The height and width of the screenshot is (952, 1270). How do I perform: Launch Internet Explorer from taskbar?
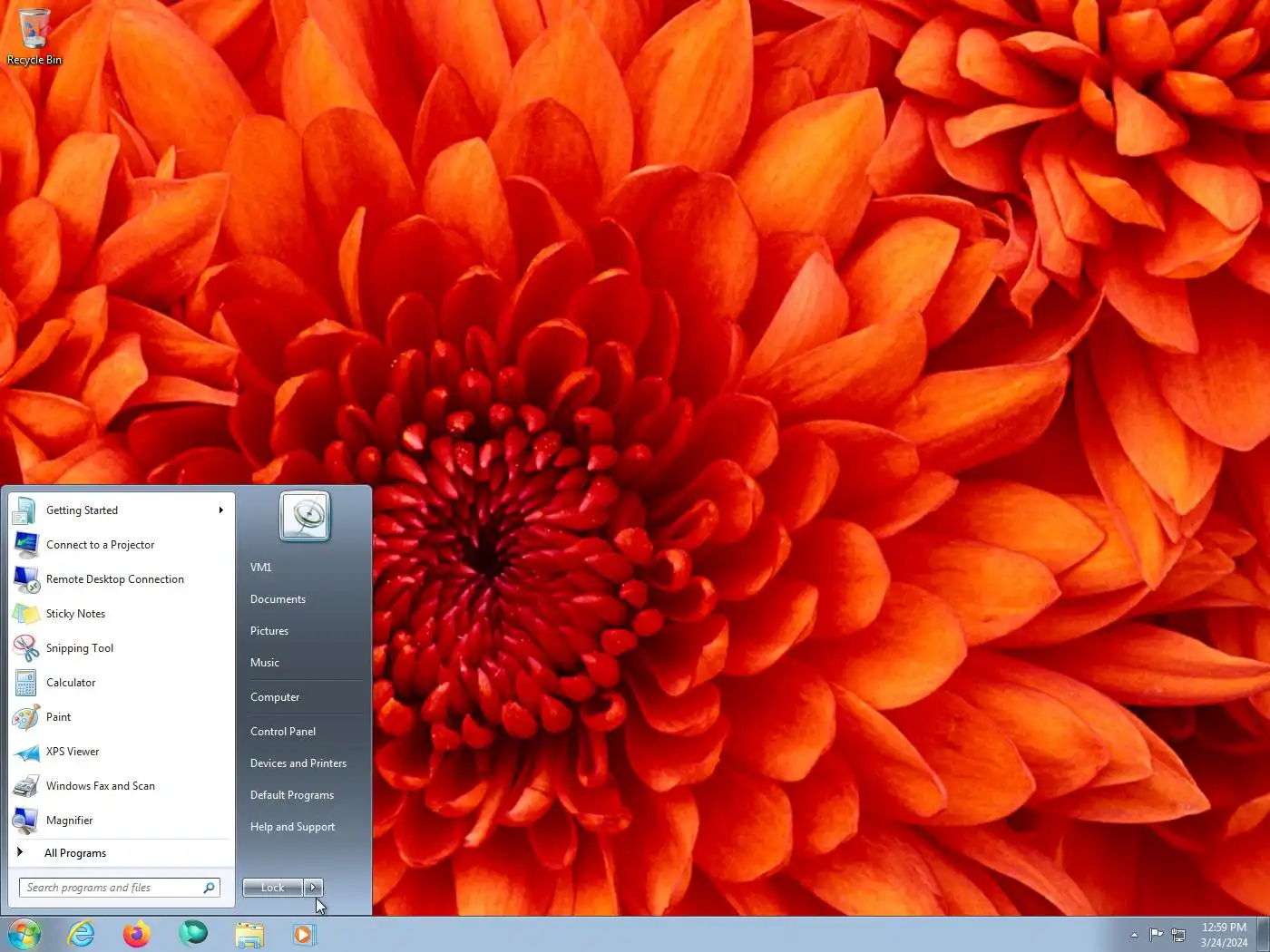[81, 934]
